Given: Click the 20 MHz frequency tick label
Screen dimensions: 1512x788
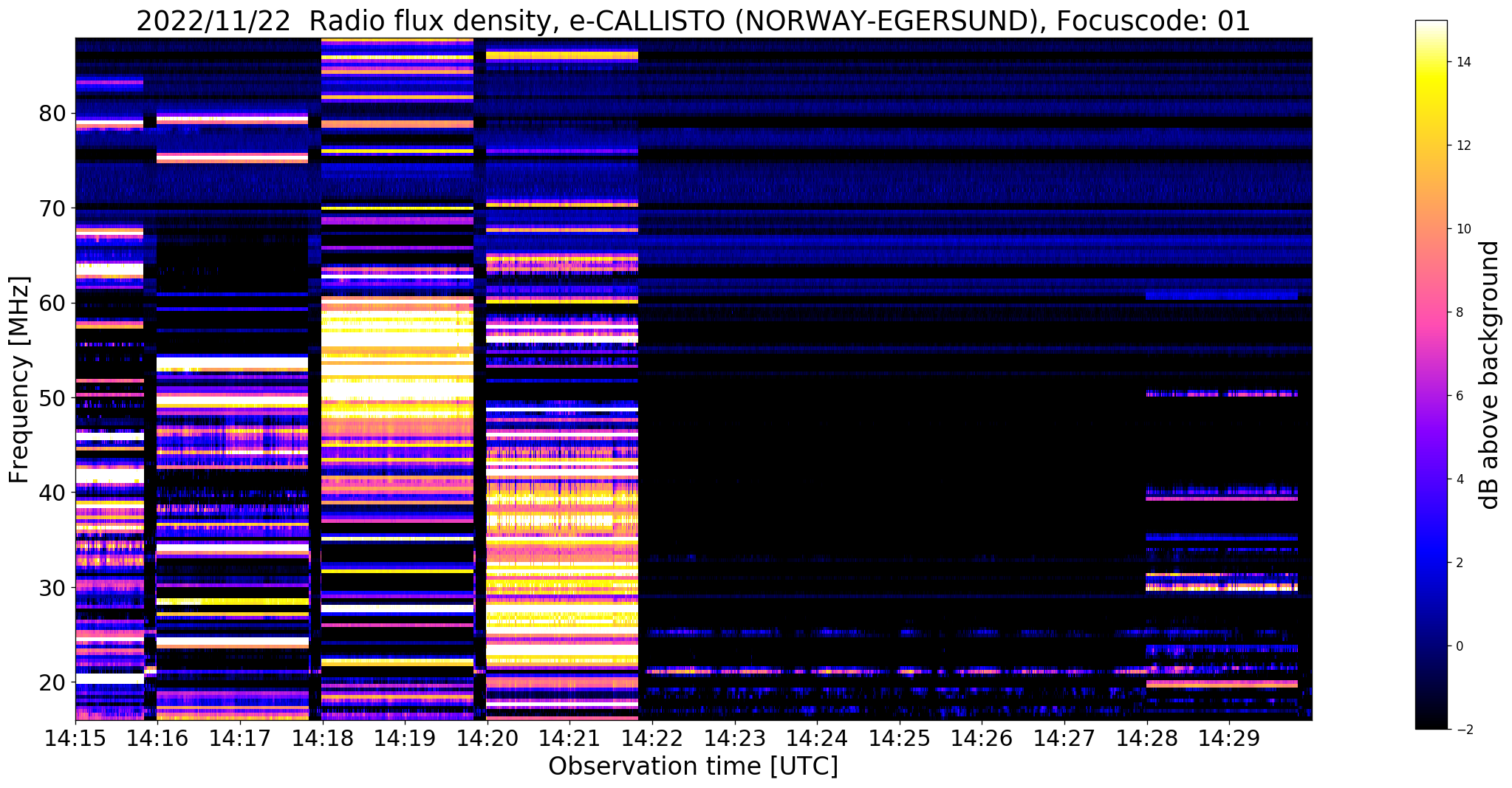Looking at the screenshot, I should [x=52, y=682].
